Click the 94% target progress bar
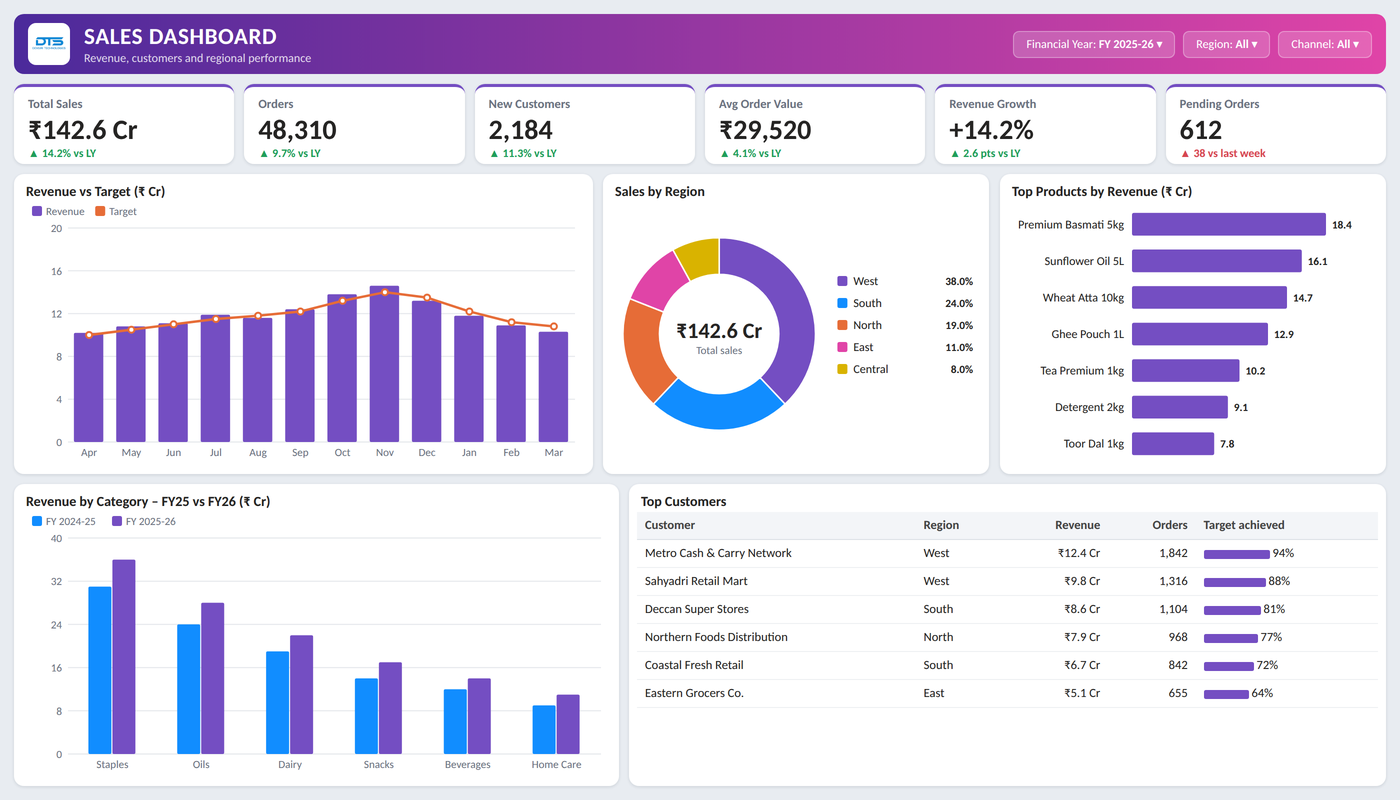 [x=1237, y=554]
